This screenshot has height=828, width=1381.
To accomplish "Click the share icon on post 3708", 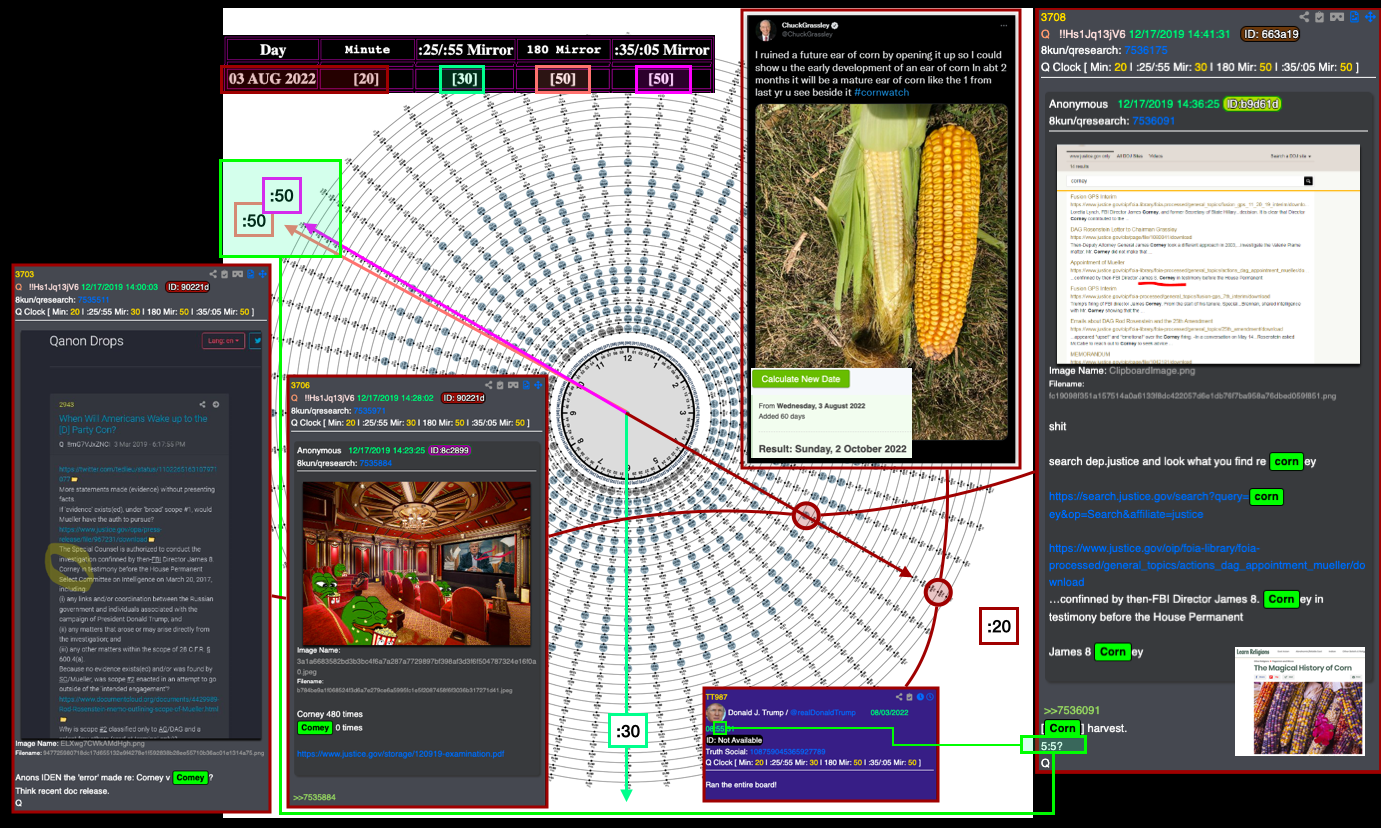I will (x=1304, y=17).
